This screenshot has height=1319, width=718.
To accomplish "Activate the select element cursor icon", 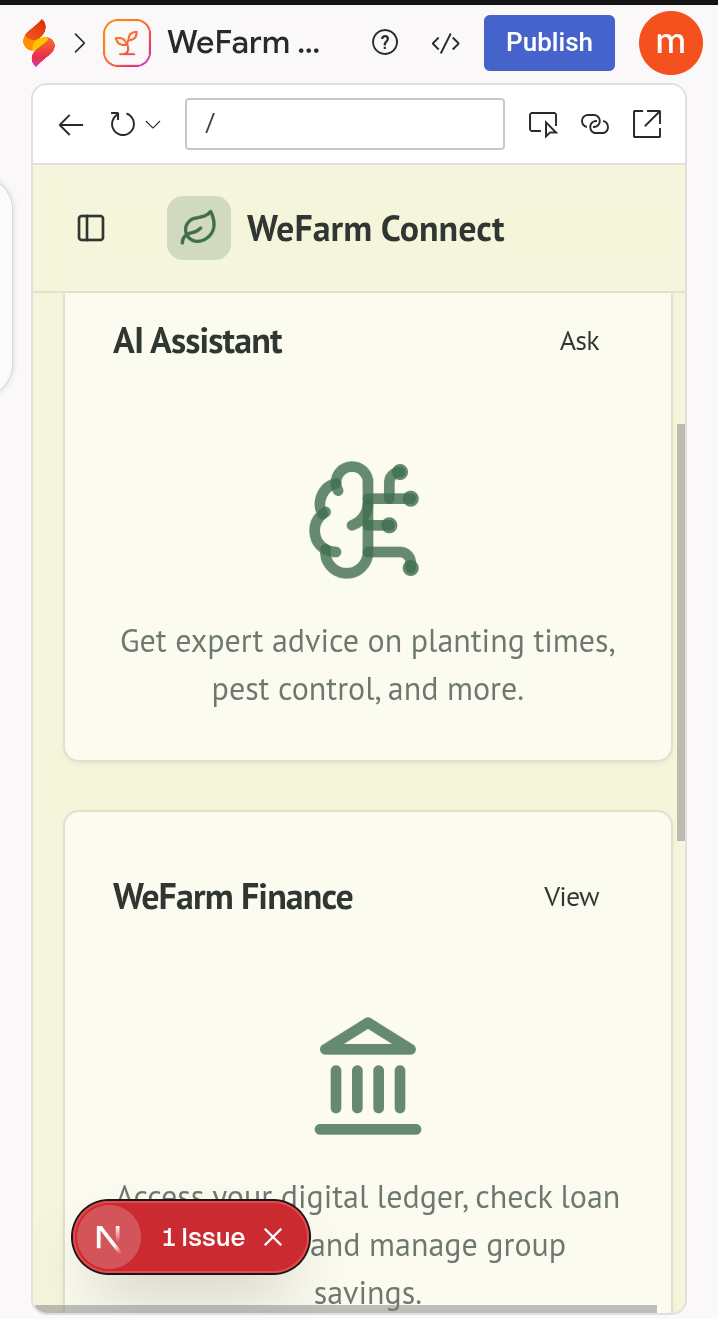I will tap(543, 125).
